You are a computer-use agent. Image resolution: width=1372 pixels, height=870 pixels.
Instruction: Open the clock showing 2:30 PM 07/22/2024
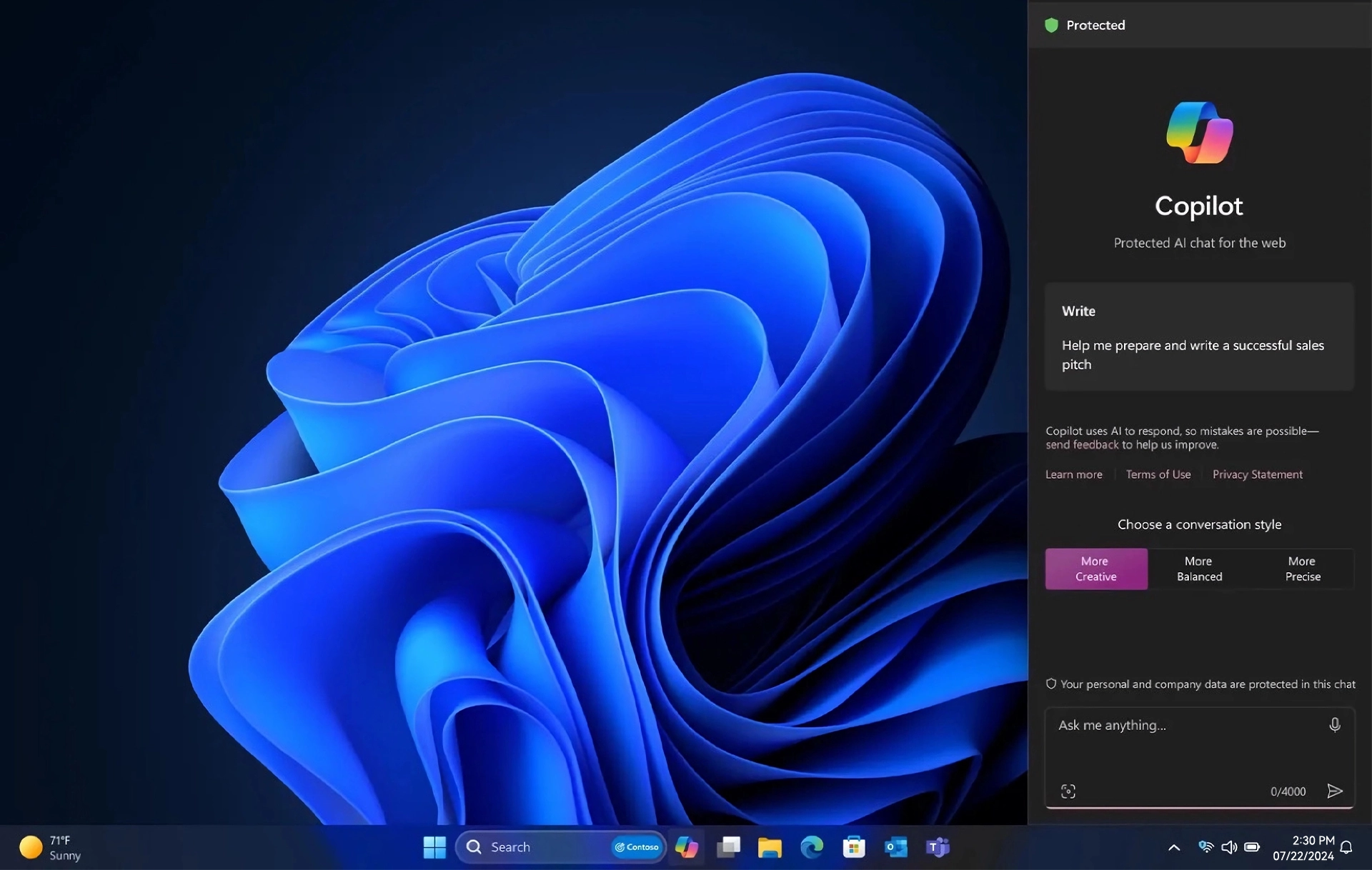coord(1304,848)
